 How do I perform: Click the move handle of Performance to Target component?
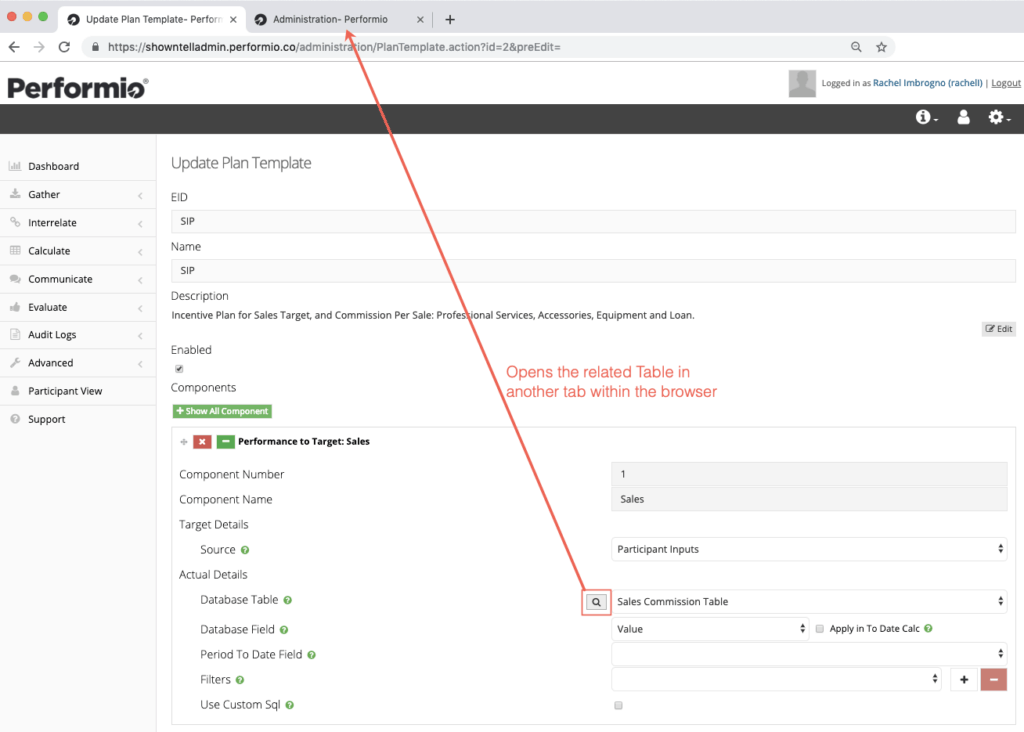point(184,442)
